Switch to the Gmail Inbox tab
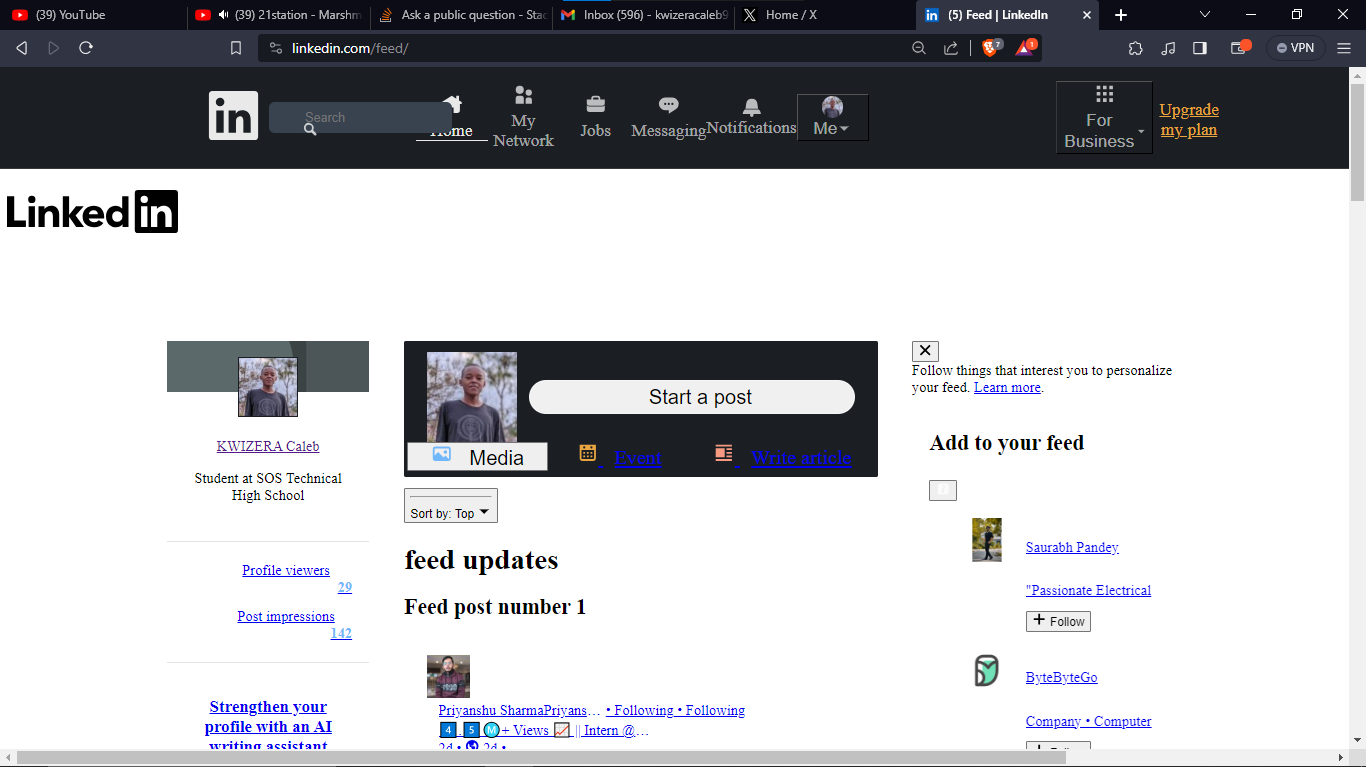Viewport: 1366px width, 767px height. click(645, 15)
